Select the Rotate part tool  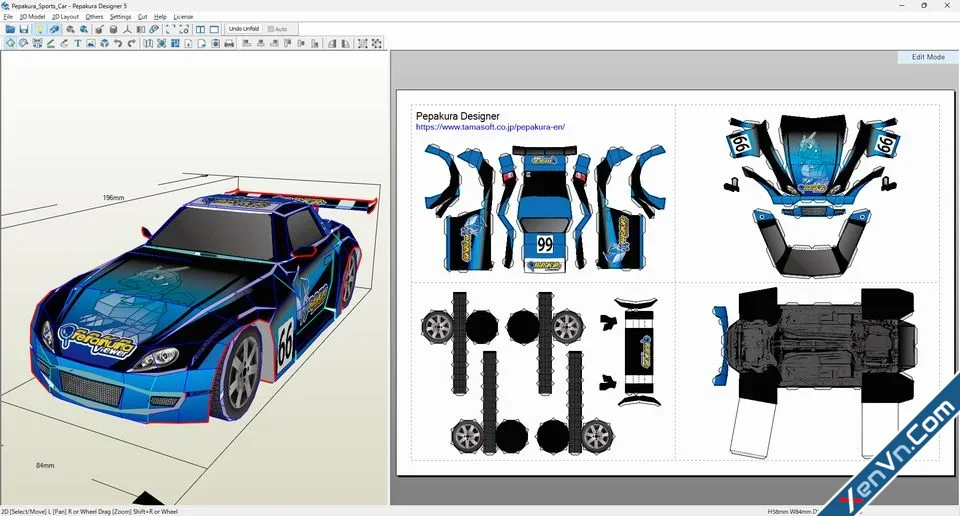point(23,43)
